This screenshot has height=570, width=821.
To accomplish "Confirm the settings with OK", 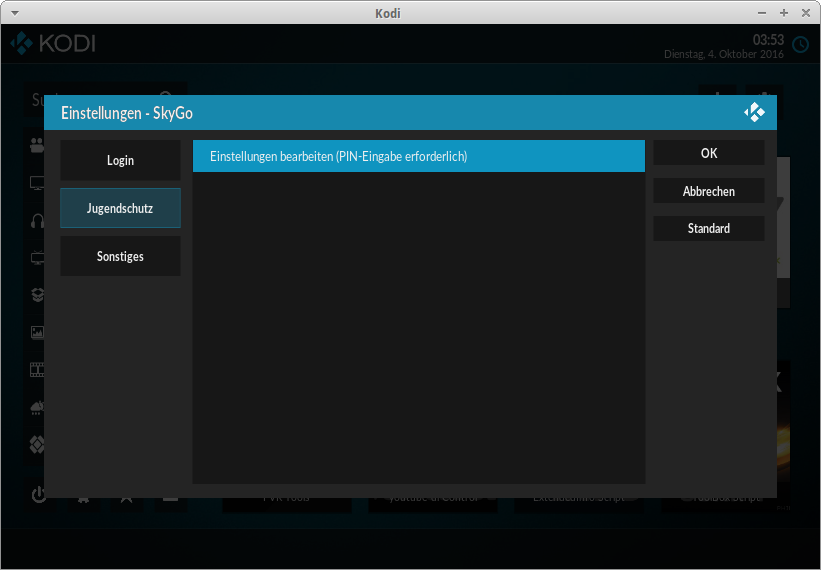I will [709, 153].
